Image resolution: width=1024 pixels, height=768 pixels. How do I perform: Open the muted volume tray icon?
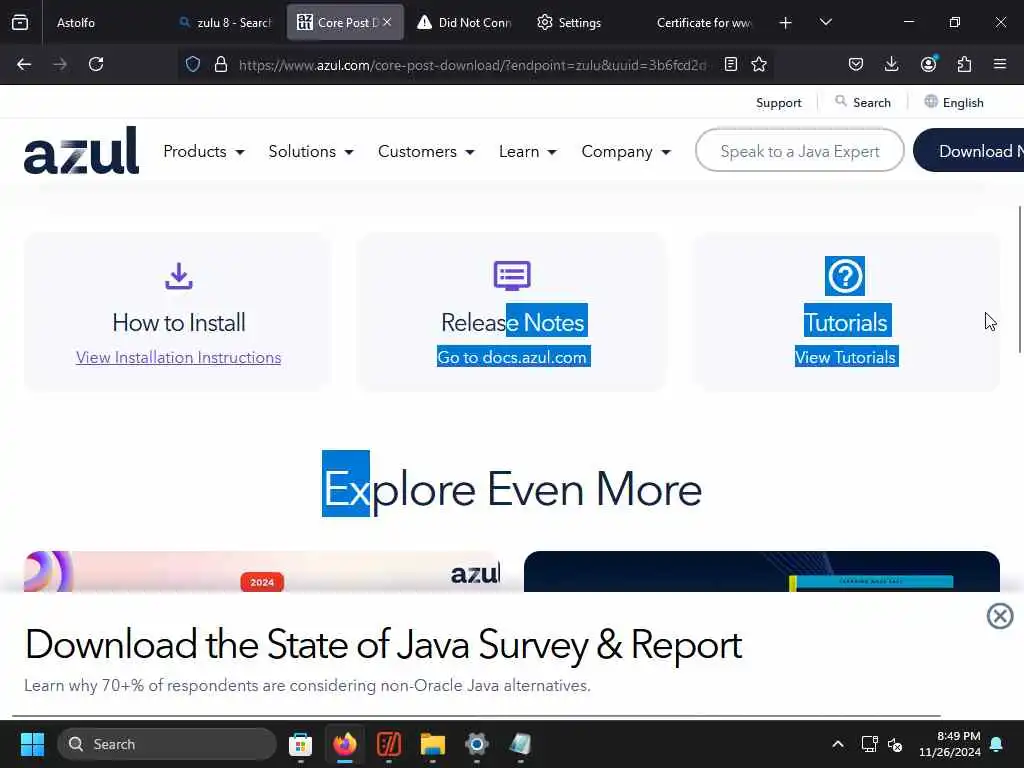895,744
